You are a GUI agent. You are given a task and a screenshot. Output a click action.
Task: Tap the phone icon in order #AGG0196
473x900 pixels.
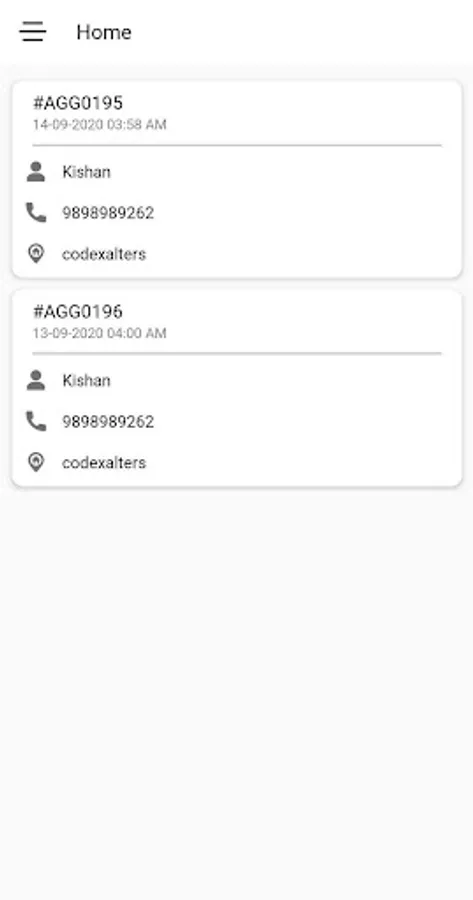click(36, 421)
